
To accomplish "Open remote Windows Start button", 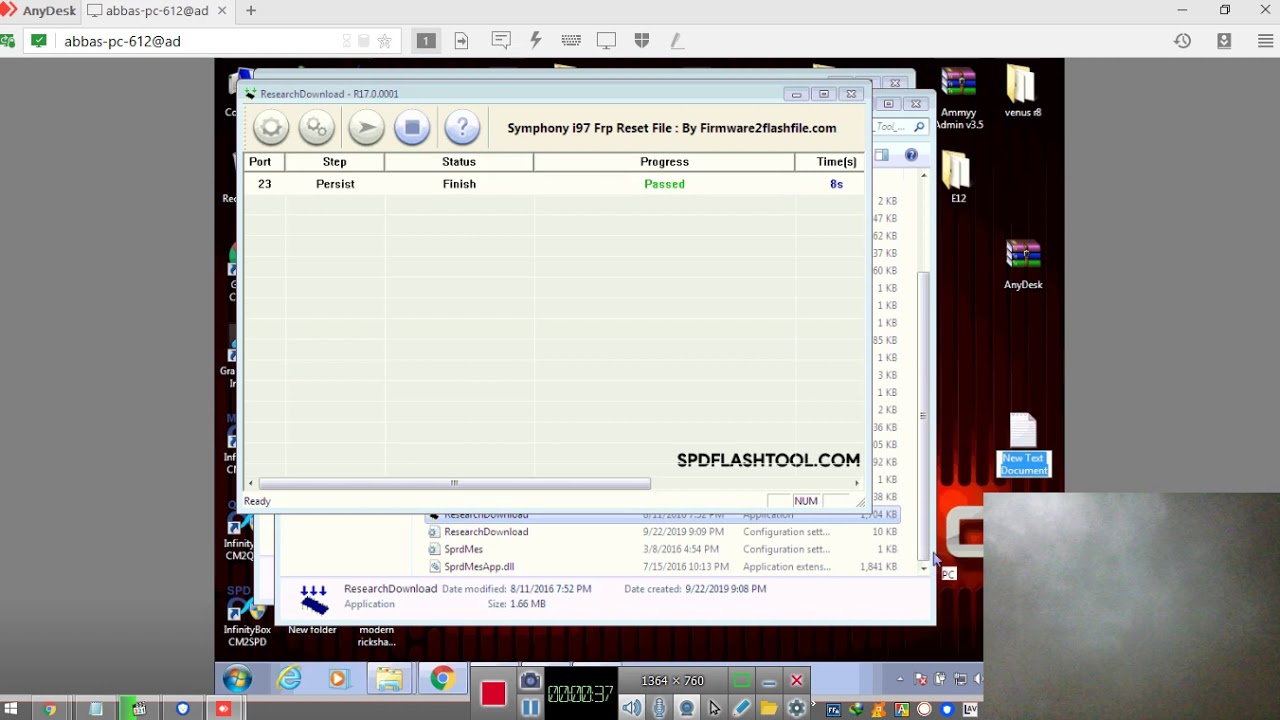I will (238, 680).
